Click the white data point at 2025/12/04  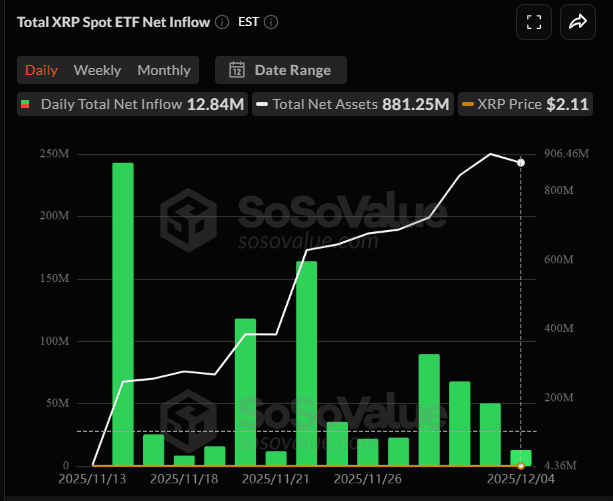click(x=520, y=162)
